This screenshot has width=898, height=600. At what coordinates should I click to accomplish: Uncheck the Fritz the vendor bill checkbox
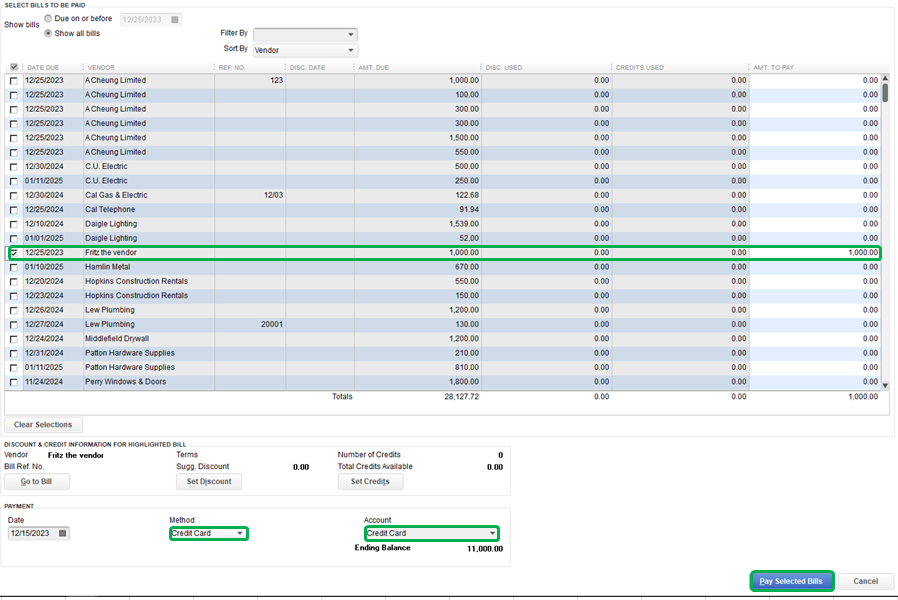click(13, 253)
